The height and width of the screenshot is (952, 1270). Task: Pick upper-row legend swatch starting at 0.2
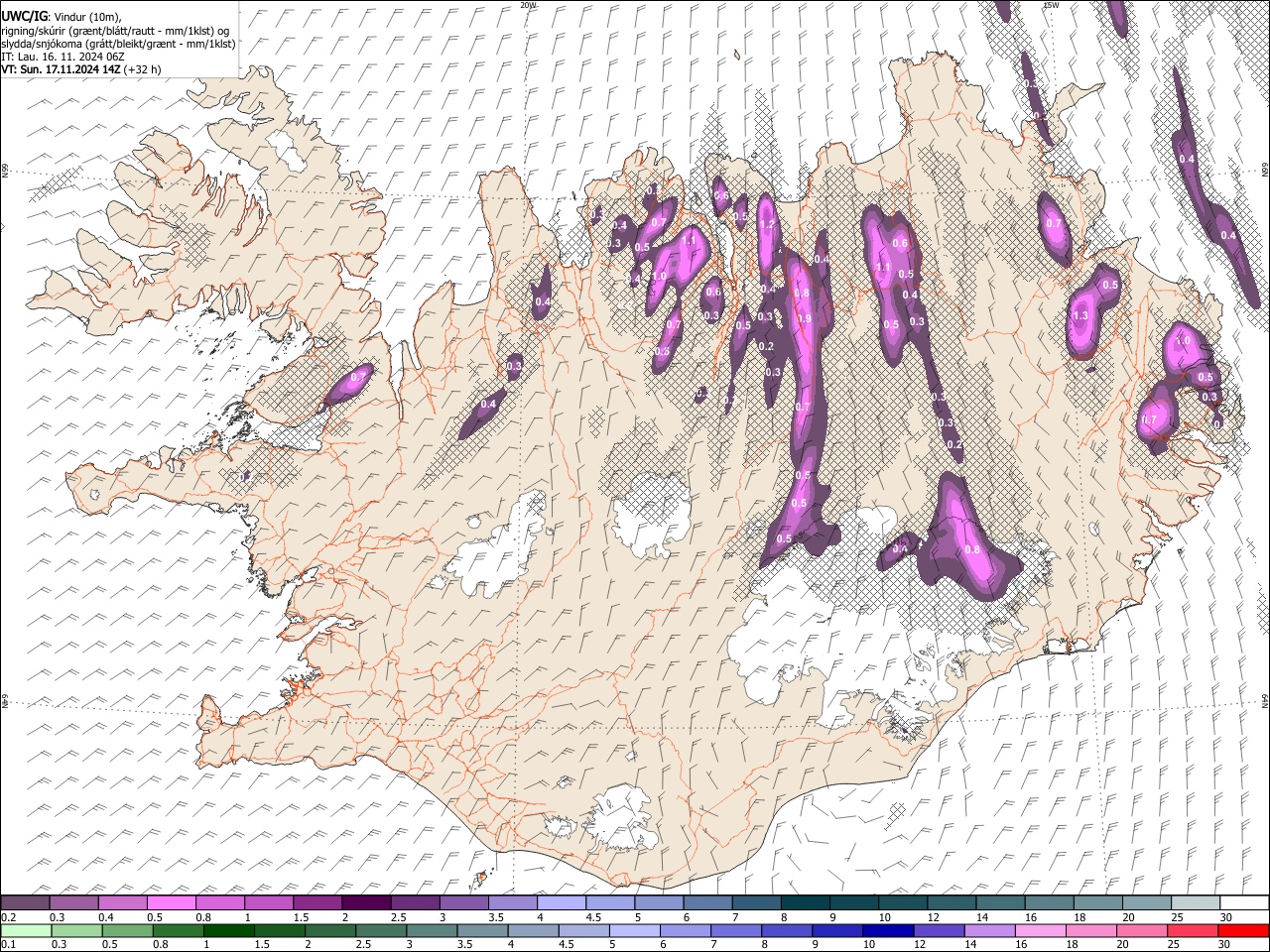25,903
